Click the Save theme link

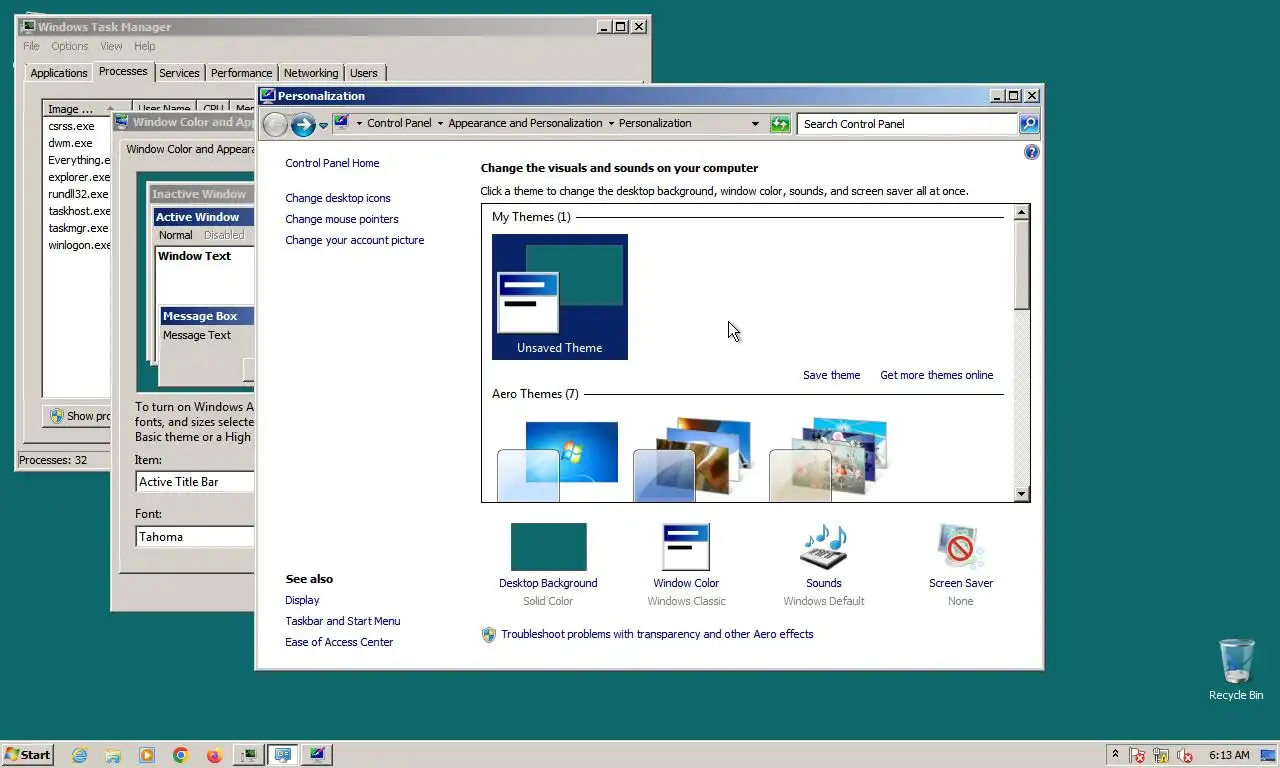click(x=831, y=375)
